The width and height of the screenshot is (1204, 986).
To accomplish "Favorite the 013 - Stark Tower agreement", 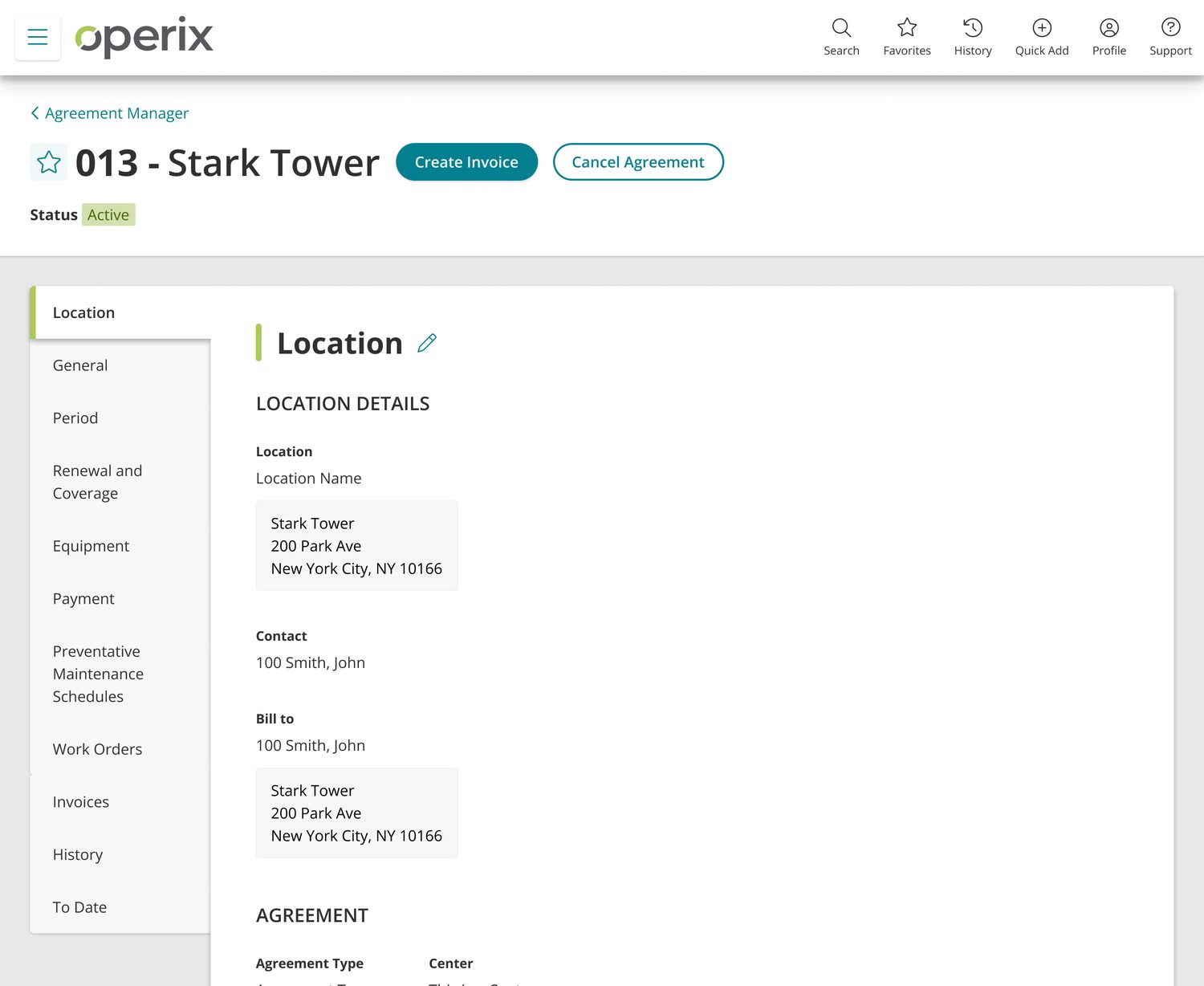I will pyautogui.click(x=49, y=162).
